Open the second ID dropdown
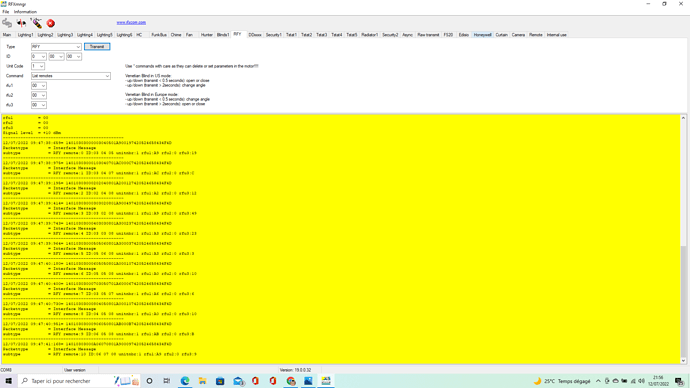Image resolution: width=690 pixels, height=388 pixels. 56,56
